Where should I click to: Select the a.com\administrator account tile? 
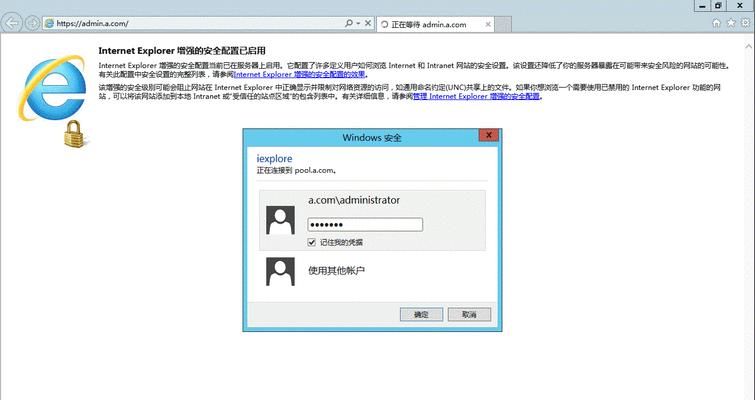tap(372, 220)
